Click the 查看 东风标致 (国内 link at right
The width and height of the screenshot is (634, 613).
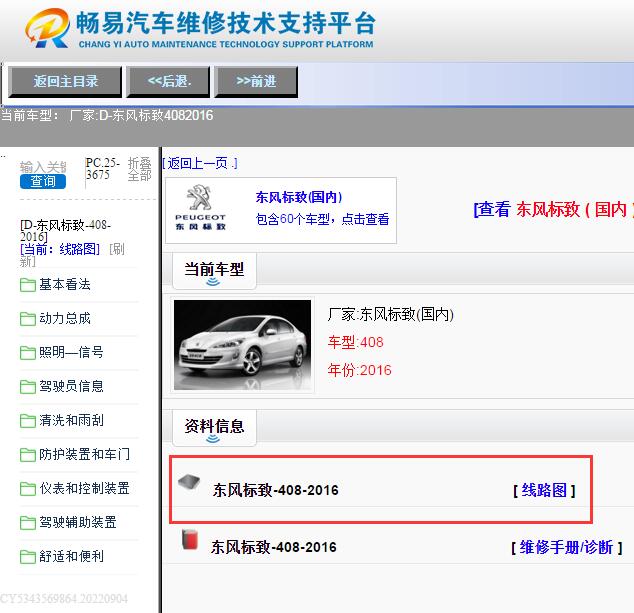[x=553, y=209]
